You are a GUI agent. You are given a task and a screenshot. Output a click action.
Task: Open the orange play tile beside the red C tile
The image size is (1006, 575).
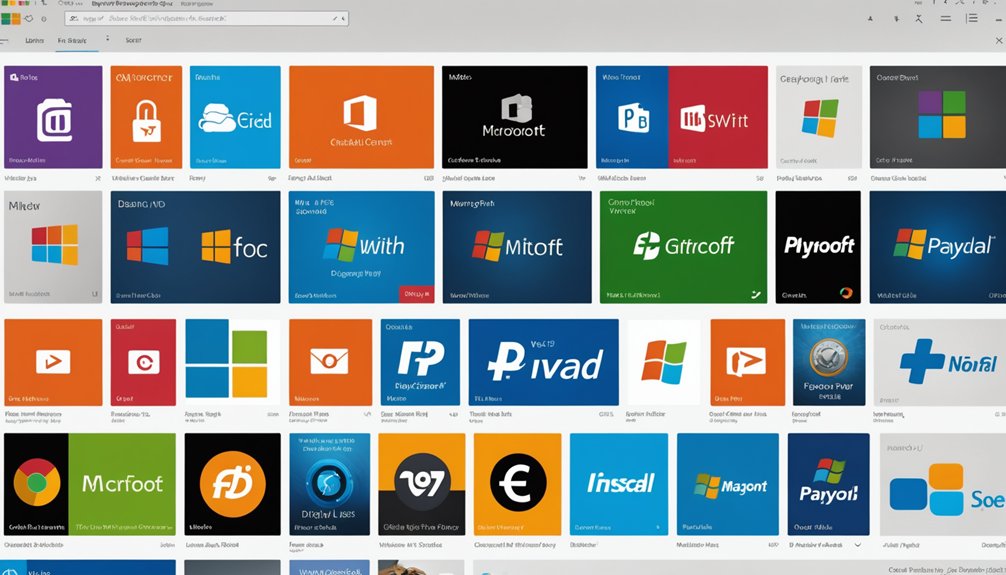[x=53, y=362]
